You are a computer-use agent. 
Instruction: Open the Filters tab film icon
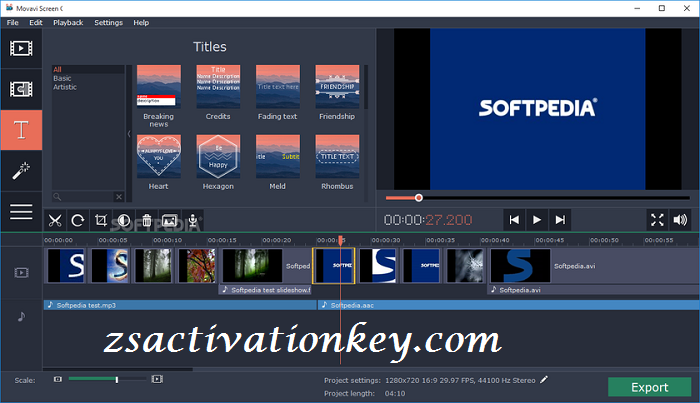point(21,89)
